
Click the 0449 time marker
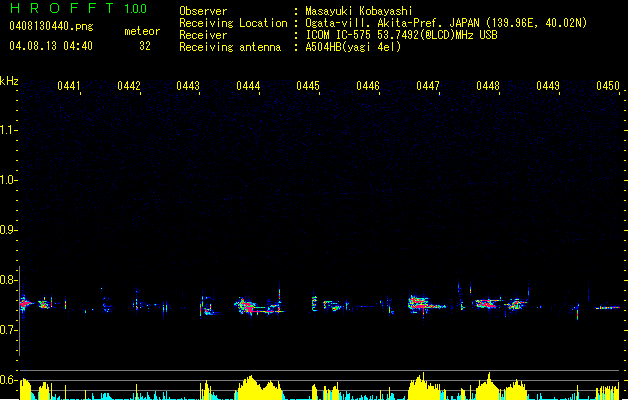click(x=548, y=86)
